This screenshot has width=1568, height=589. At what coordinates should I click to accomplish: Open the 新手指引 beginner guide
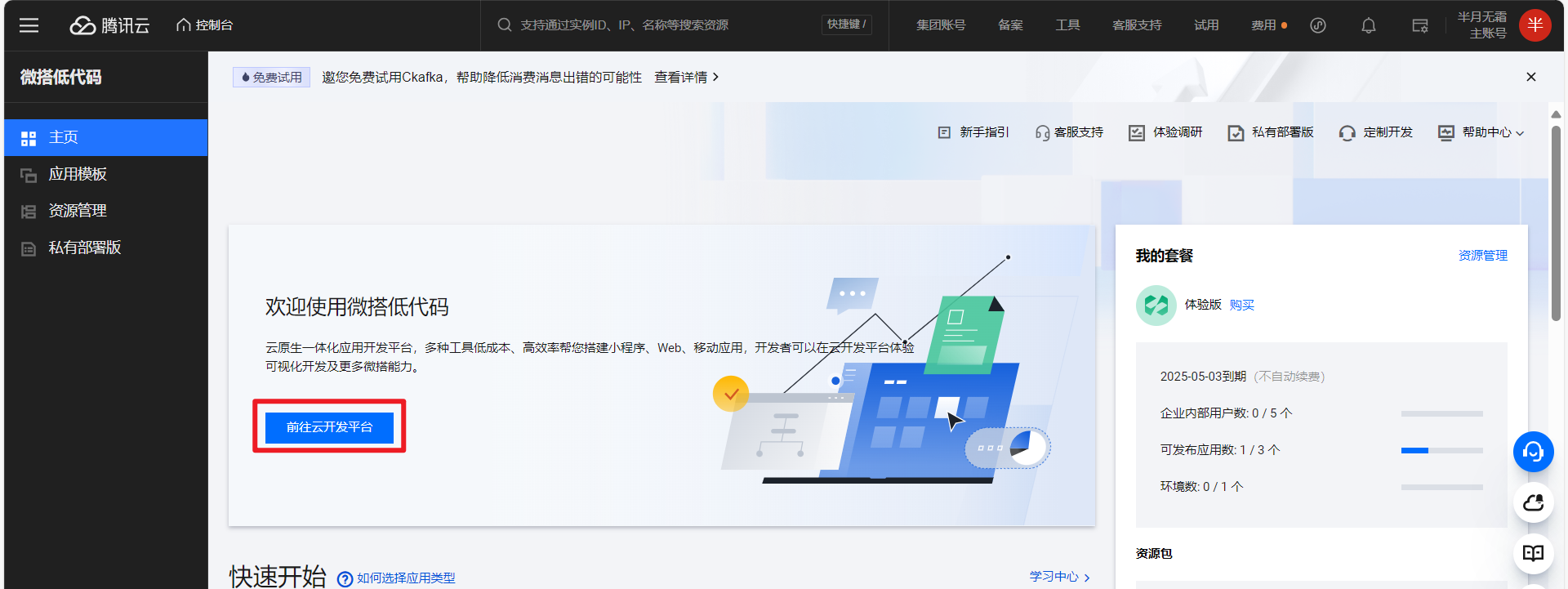point(973,132)
